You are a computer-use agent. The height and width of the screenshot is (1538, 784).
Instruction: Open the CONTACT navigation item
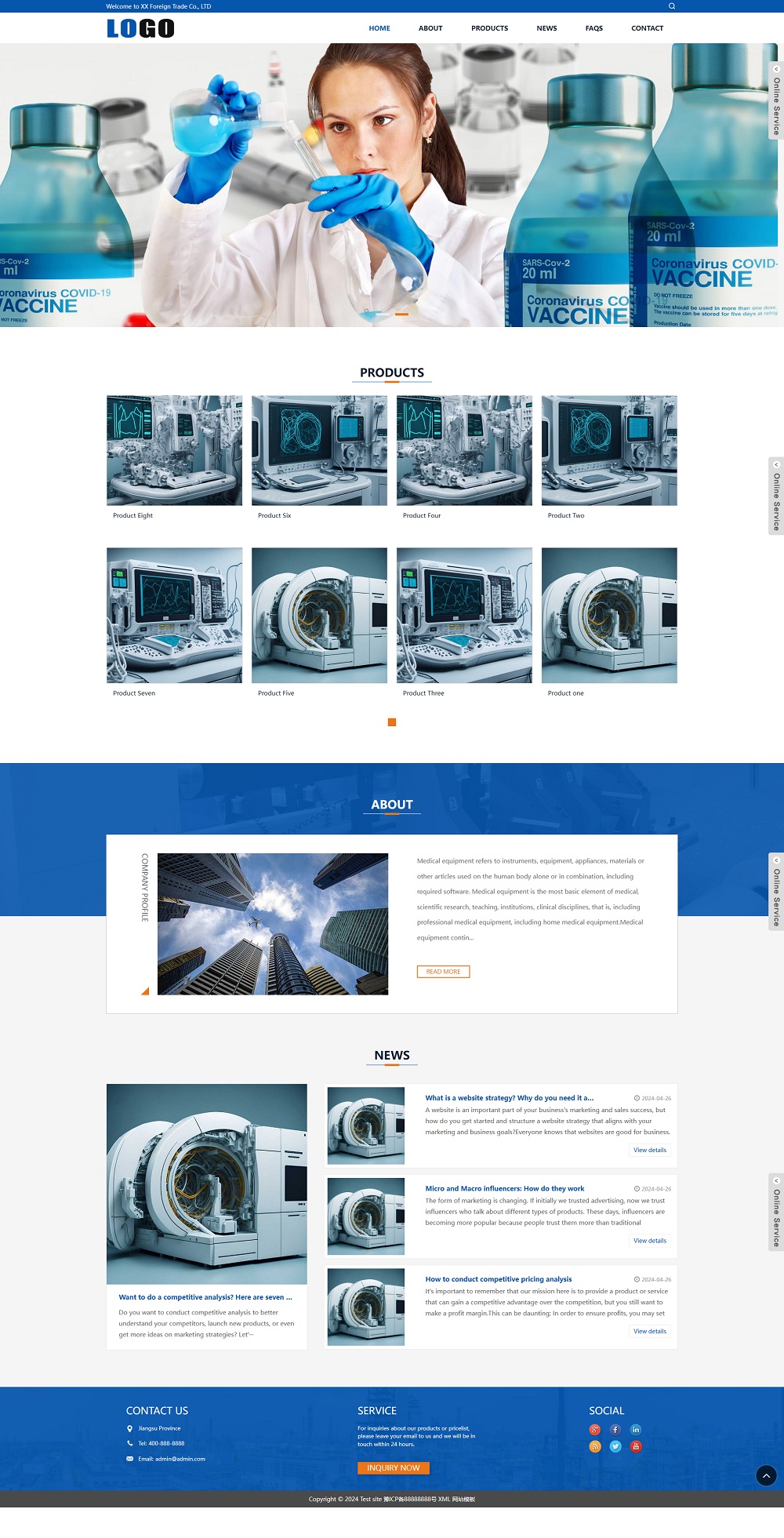click(x=647, y=28)
